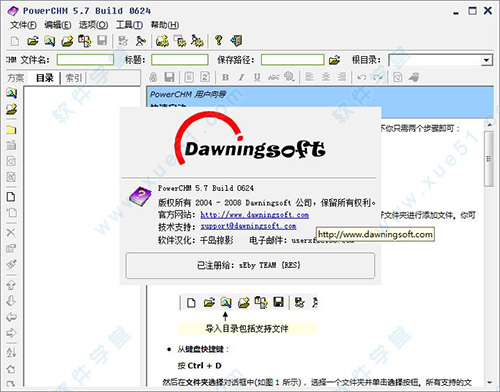Toggle Bold formatting in editor toolbar
The height and width of the screenshot is (392, 500).
[225, 77]
